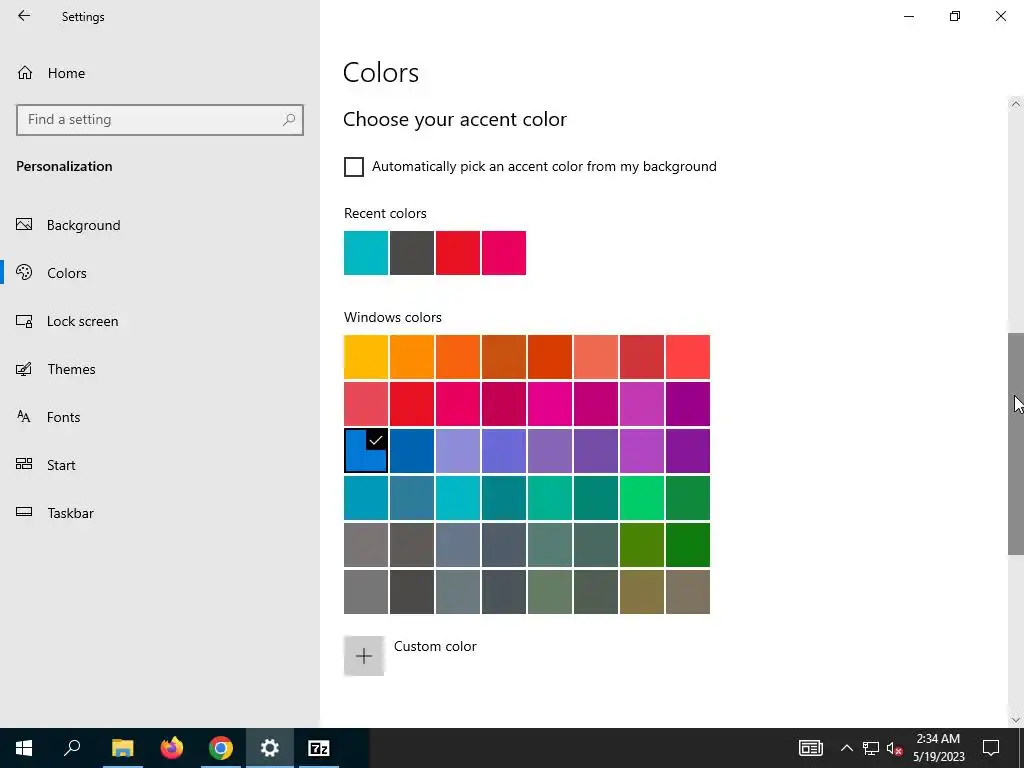
Task: Click the Custom color plus button
Action: coord(364,656)
